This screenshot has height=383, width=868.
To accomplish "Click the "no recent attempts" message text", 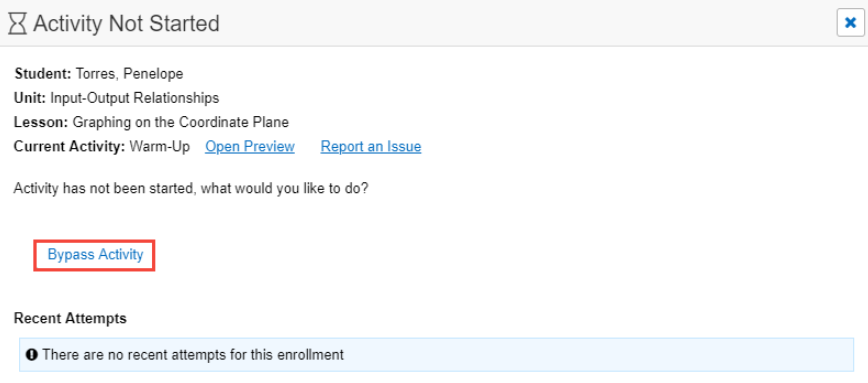I will click(193, 354).
